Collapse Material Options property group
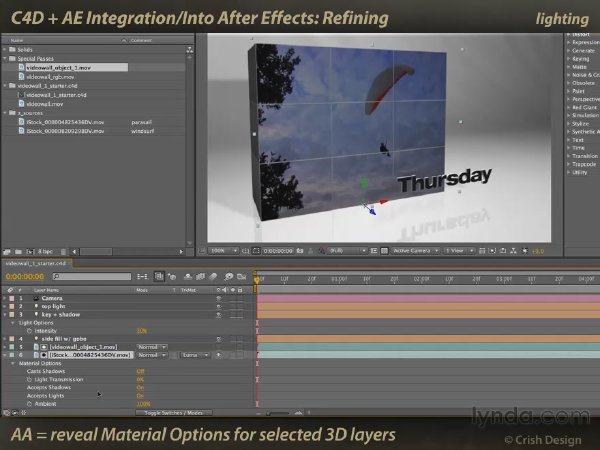Image resolution: width=600 pixels, height=450 pixels. click(13, 363)
